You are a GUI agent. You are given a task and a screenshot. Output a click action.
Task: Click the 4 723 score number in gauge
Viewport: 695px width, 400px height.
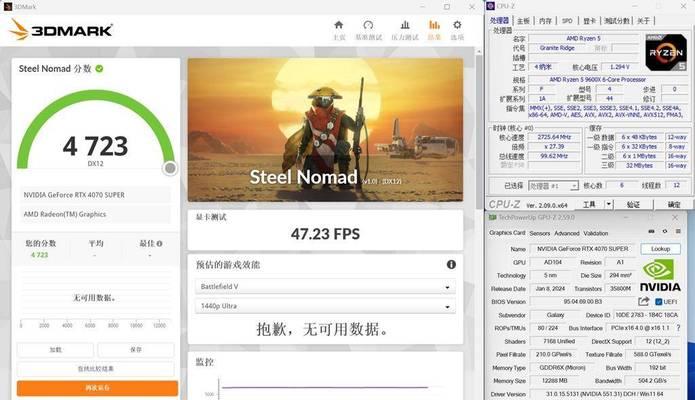(95, 146)
